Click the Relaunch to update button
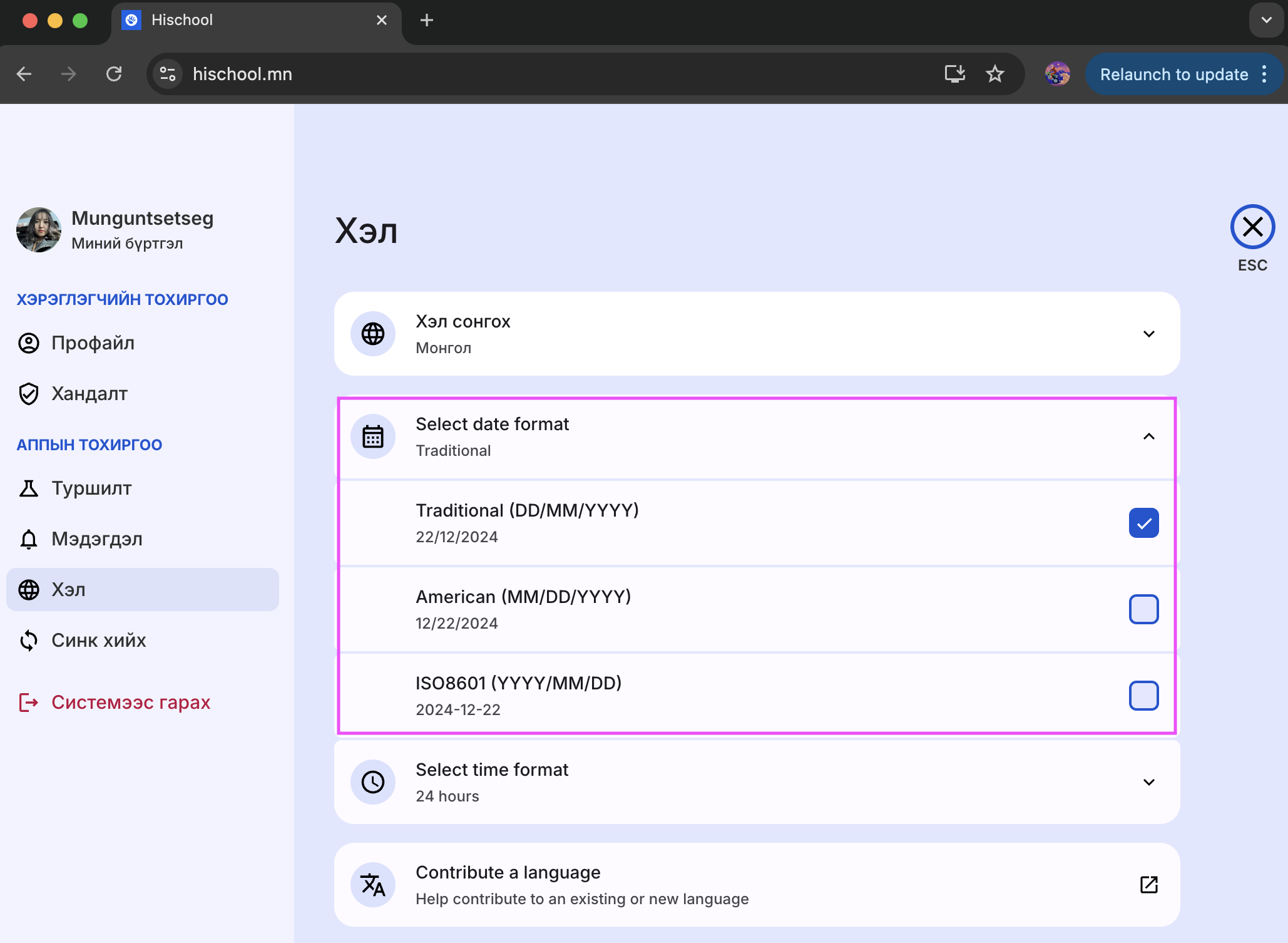Screen dimensions: 1288x943 (1173, 74)
